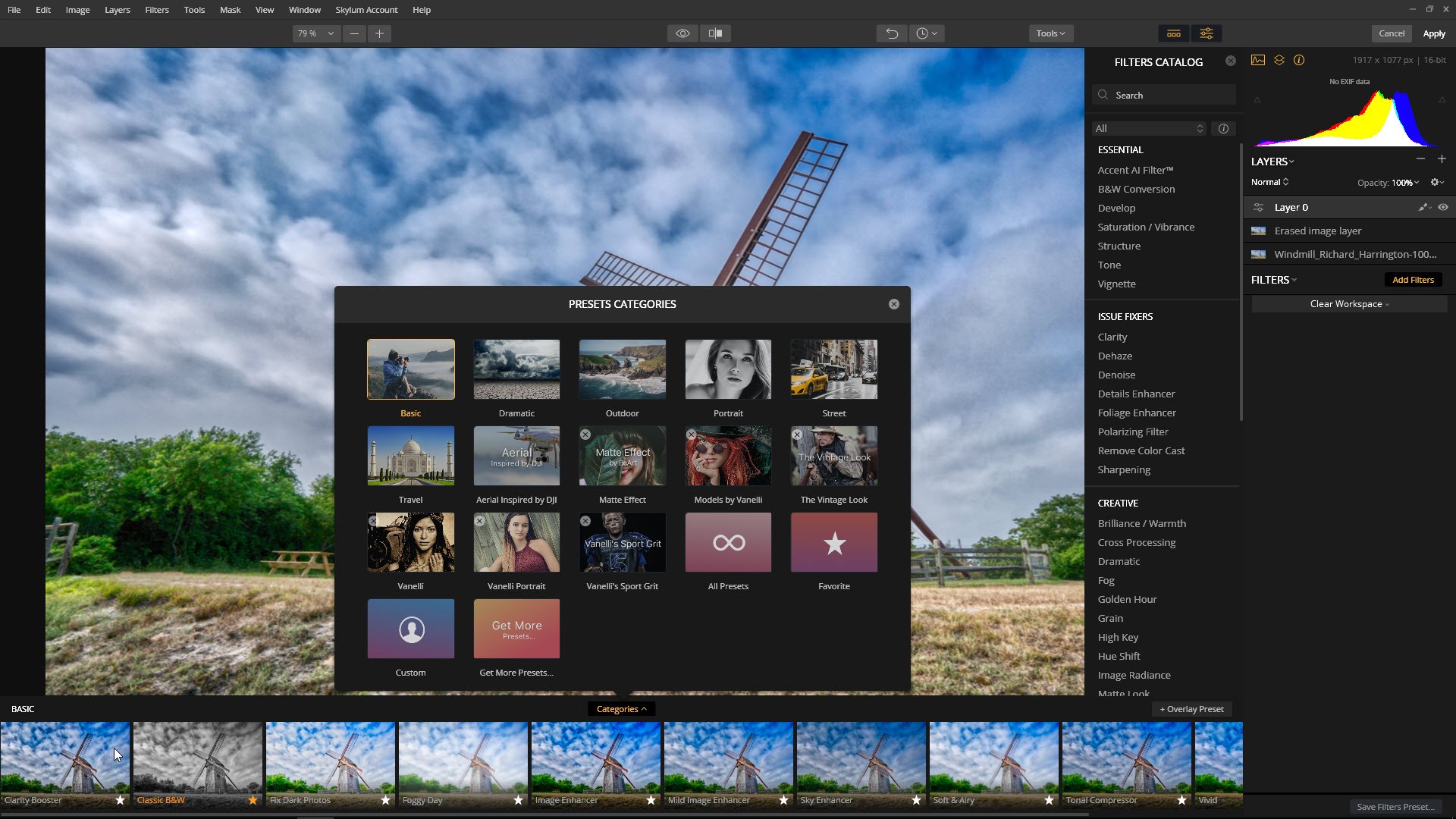Open the Mask menu
1456x819 pixels.
tap(230, 10)
